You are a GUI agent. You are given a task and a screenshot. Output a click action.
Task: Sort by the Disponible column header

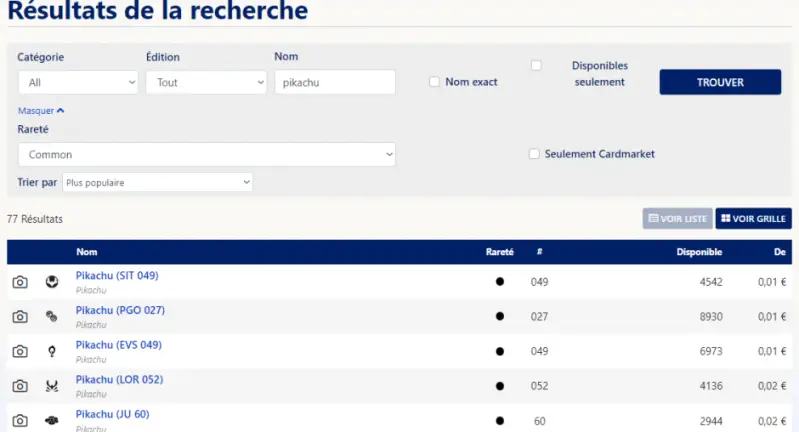pyautogui.click(x=699, y=252)
